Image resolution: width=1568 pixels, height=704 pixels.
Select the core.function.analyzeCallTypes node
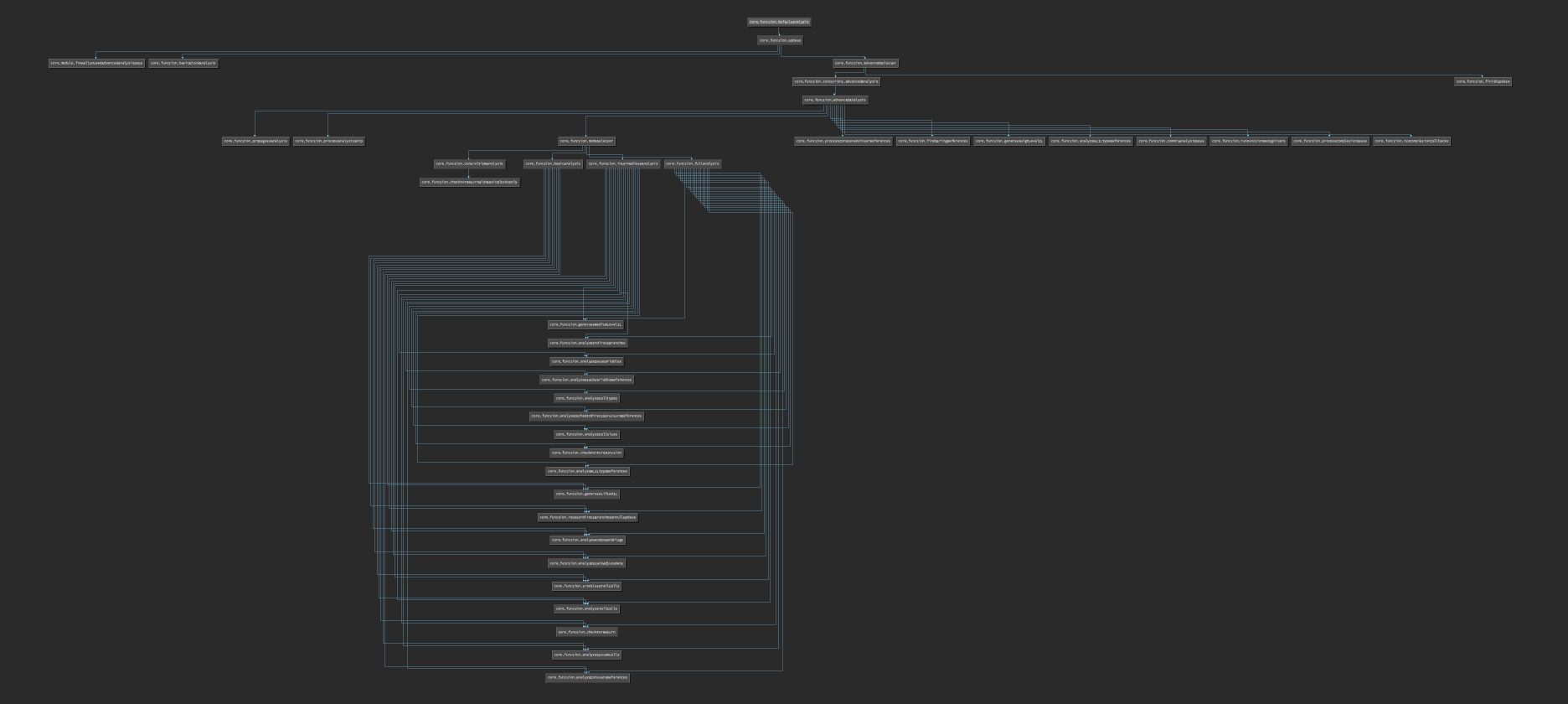[586, 398]
